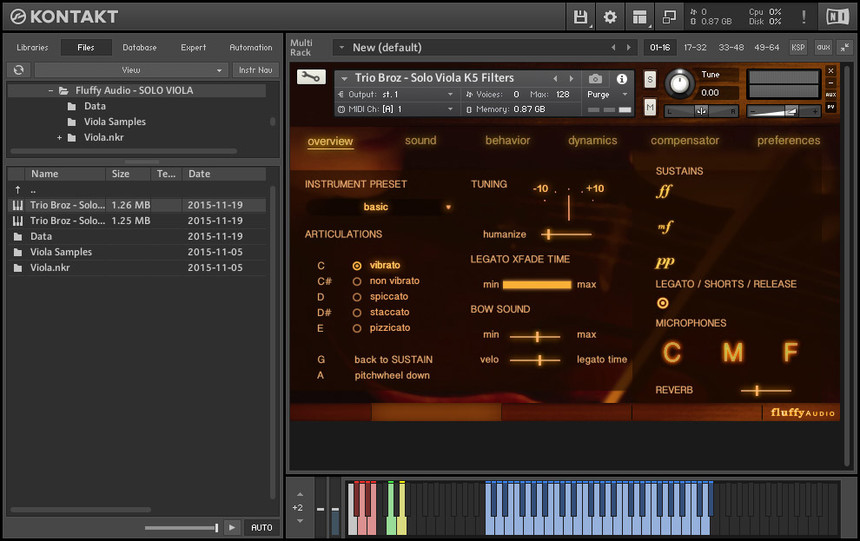The image size is (860, 541).
Task: Open the dynamics tab
Action: (x=592, y=140)
